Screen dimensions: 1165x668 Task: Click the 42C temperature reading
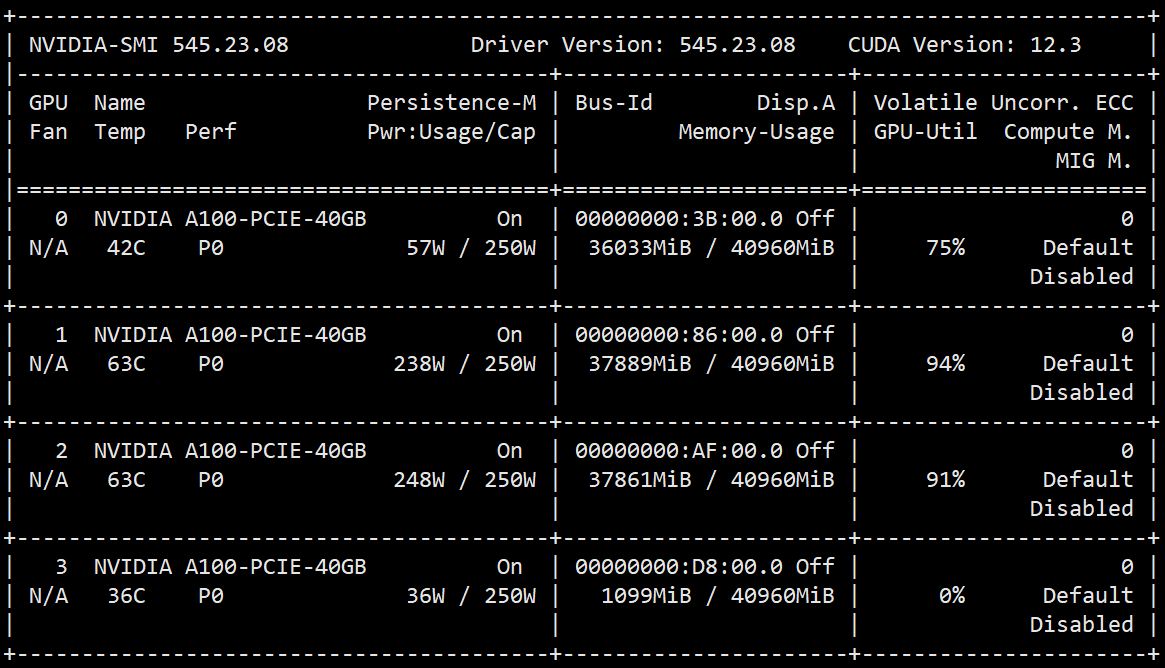pyautogui.click(x=126, y=248)
